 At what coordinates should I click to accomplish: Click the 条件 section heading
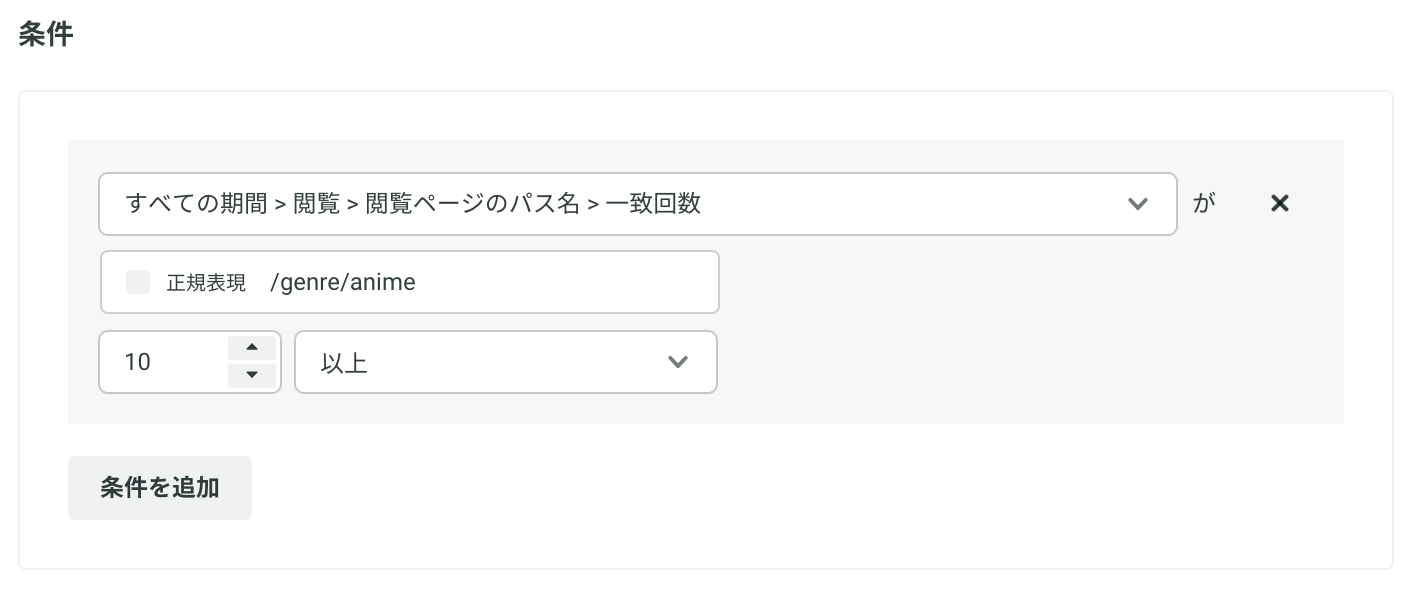coord(46,33)
